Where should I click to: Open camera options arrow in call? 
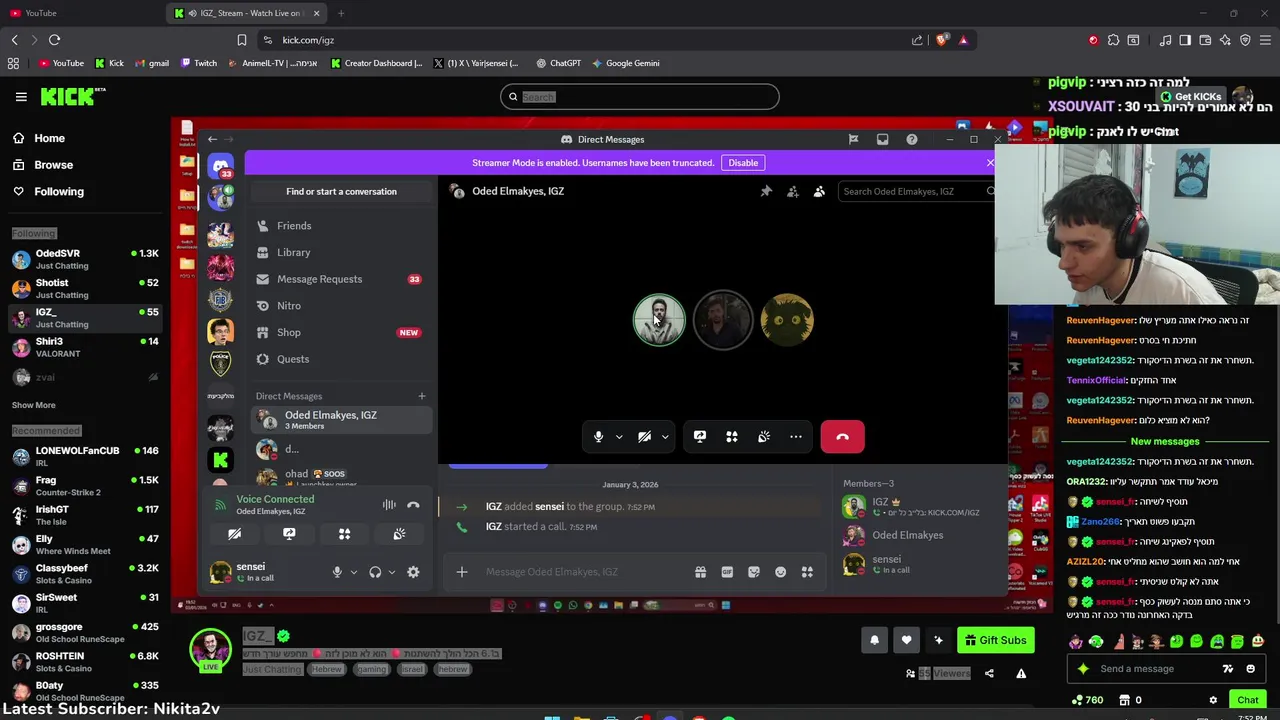pyautogui.click(x=665, y=437)
